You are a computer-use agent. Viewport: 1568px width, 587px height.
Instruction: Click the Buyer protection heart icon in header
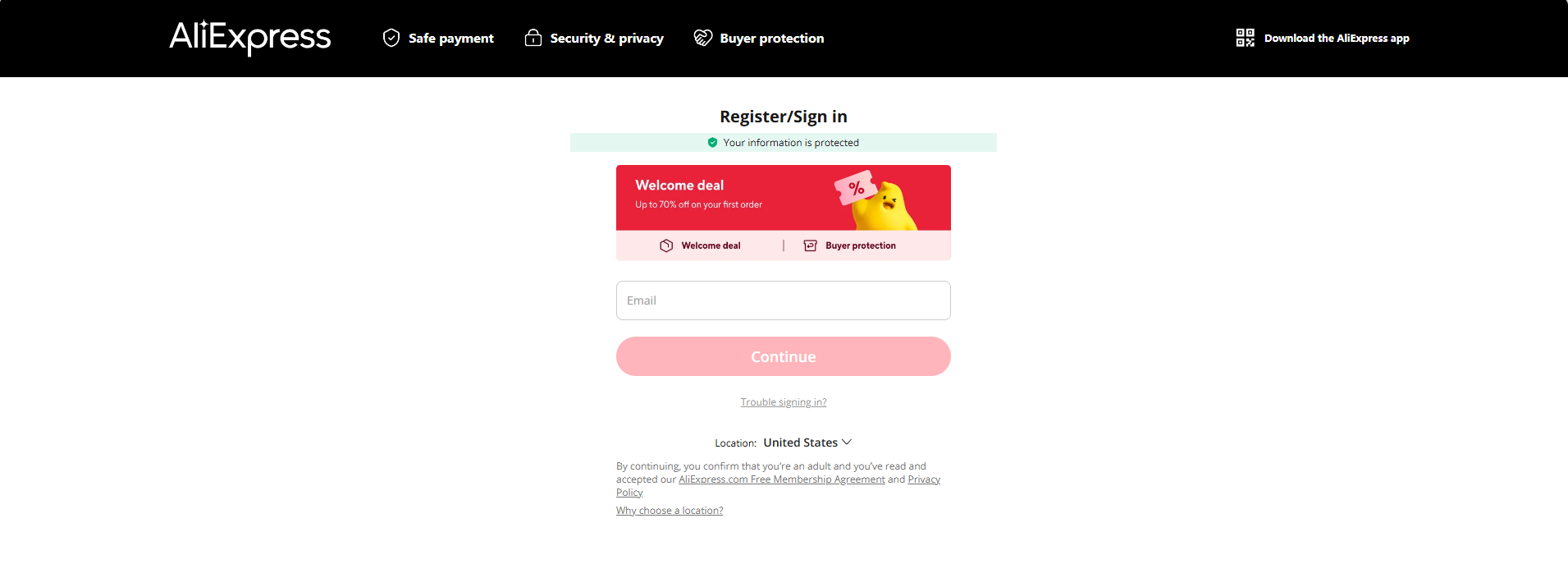click(703, 38)
